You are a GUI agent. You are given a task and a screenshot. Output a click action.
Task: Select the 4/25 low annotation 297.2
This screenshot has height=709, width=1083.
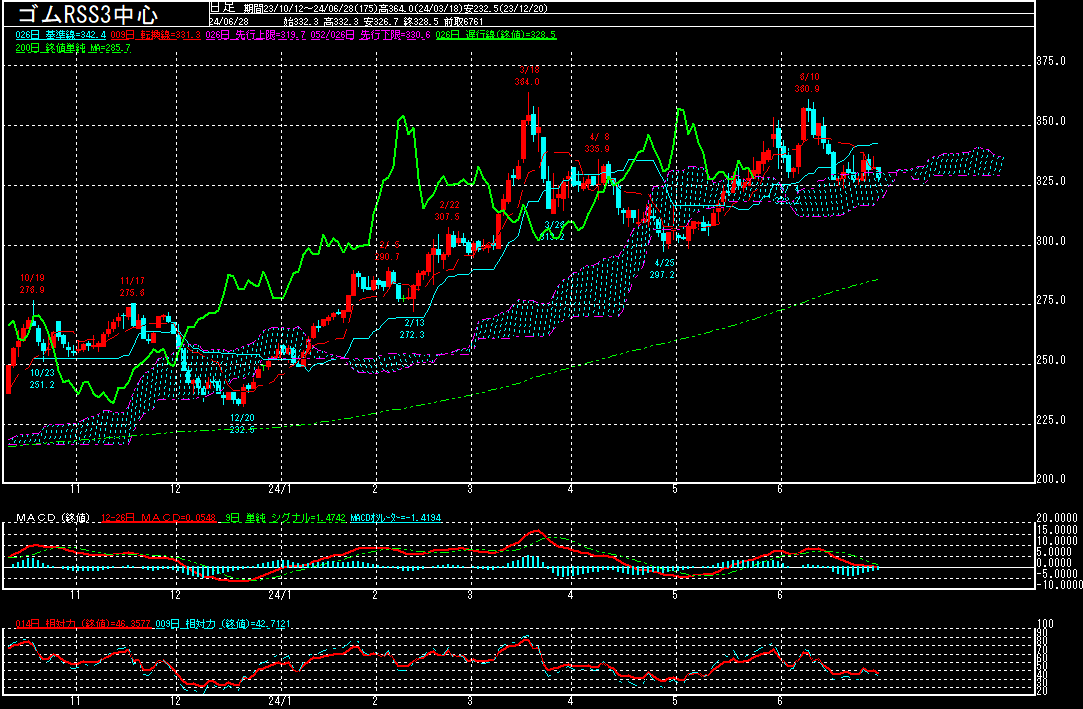point(662,269)
